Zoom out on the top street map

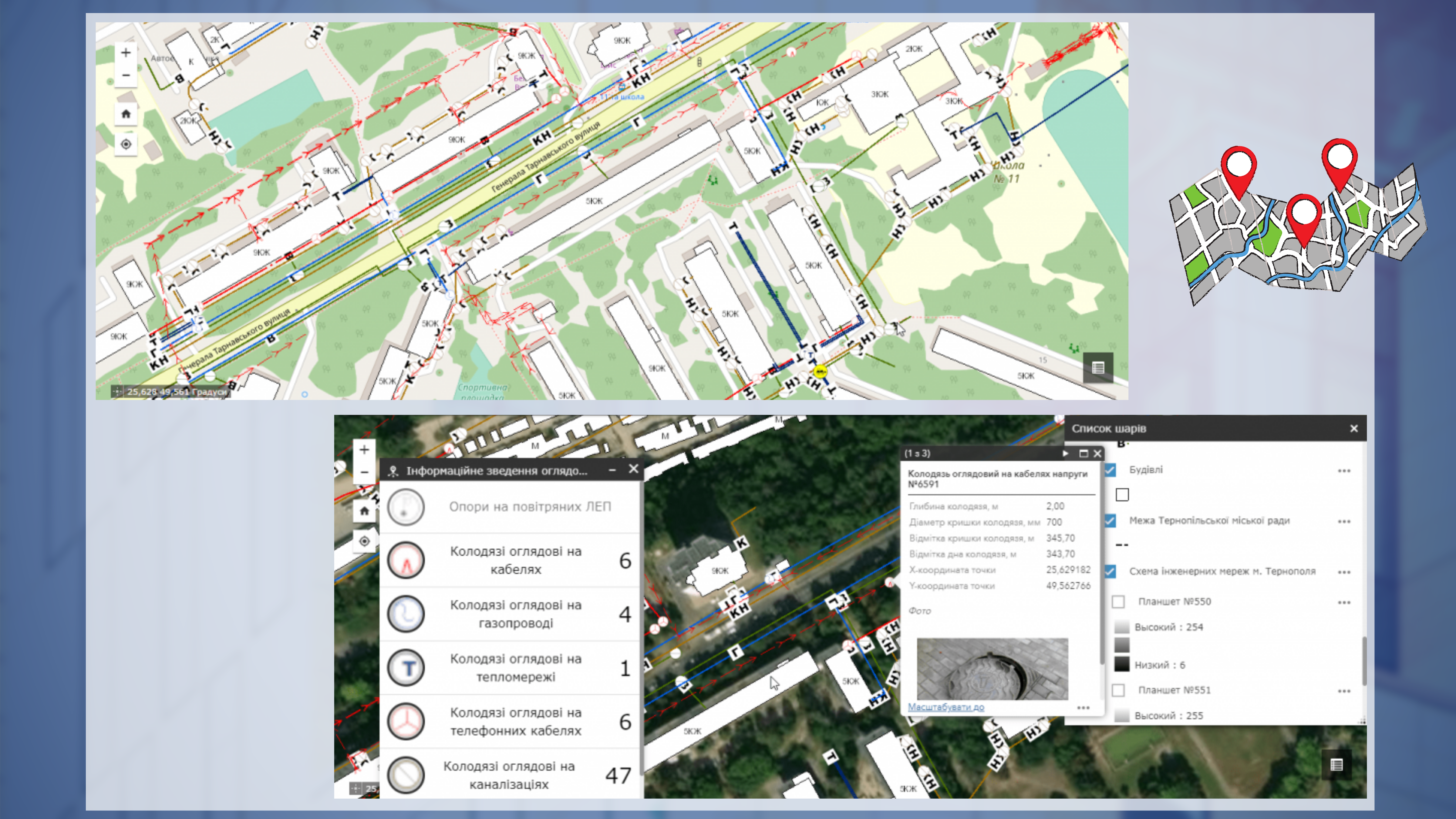[126, 75]
